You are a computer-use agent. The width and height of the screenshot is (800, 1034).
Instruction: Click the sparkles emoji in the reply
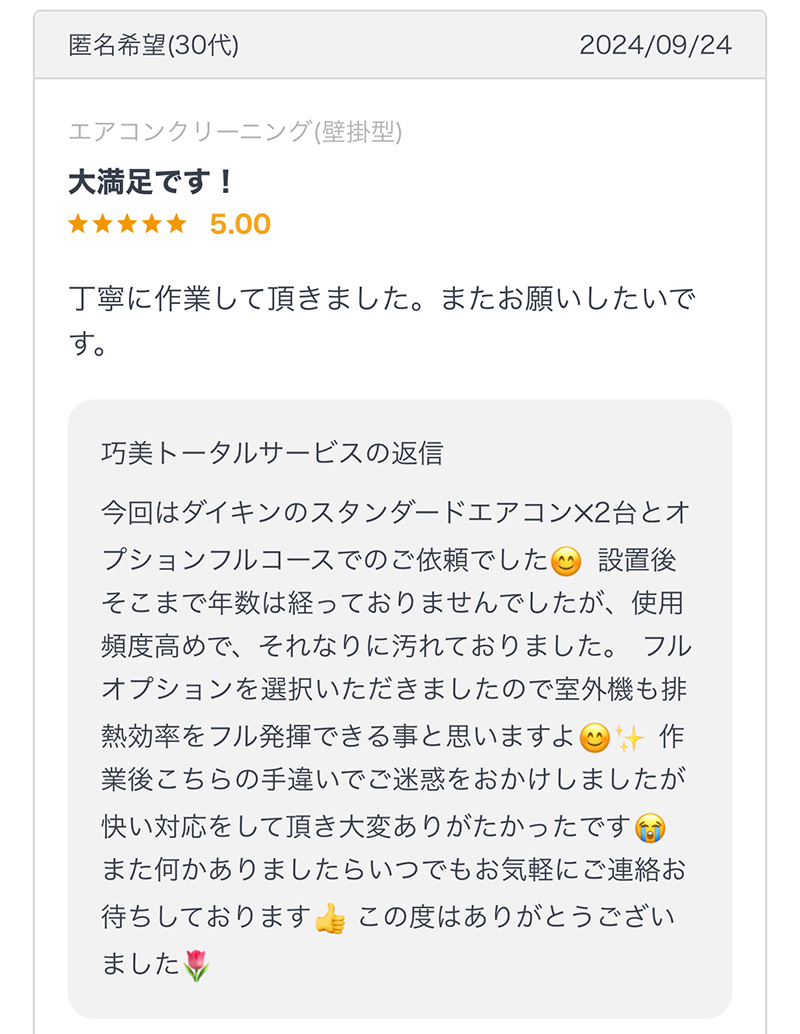(629, 739)
